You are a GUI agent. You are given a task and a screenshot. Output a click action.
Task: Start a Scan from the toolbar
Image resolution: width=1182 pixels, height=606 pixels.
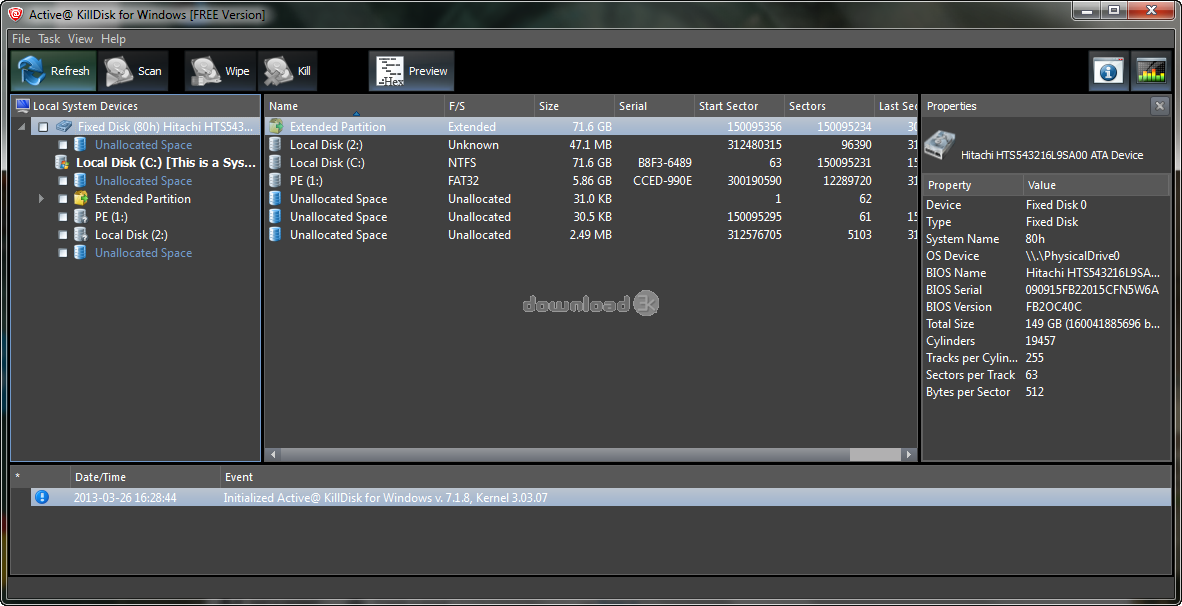pyautogui.click(x=120, y=71)
